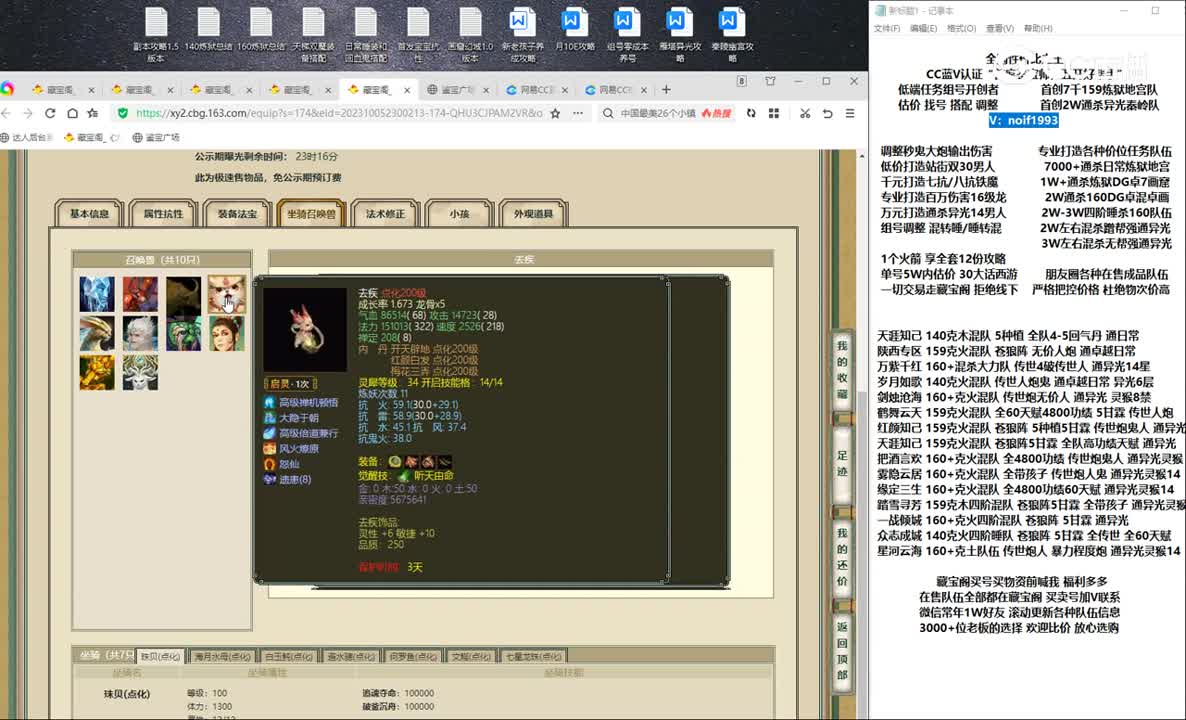Open the 140炼狱总结 desktop file
The height and width of the screenshot is (720, 1186).
coord(209,30)
